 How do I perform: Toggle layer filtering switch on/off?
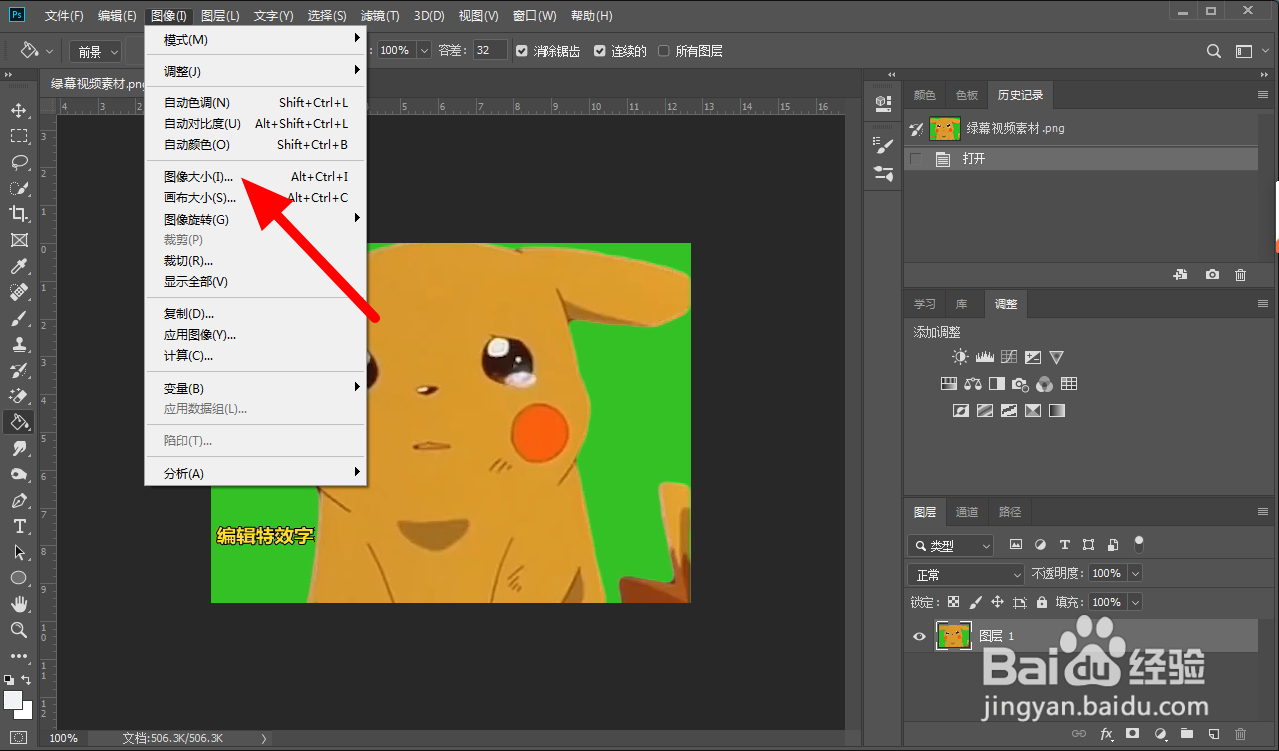(1138, 544)
